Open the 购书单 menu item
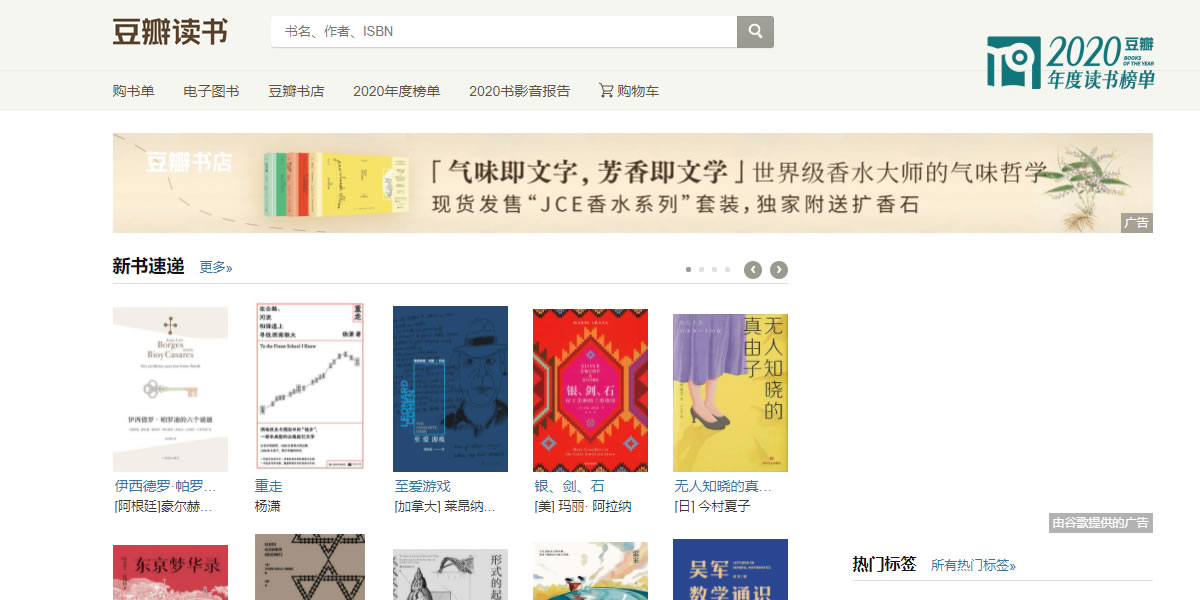 coord(134,91)
